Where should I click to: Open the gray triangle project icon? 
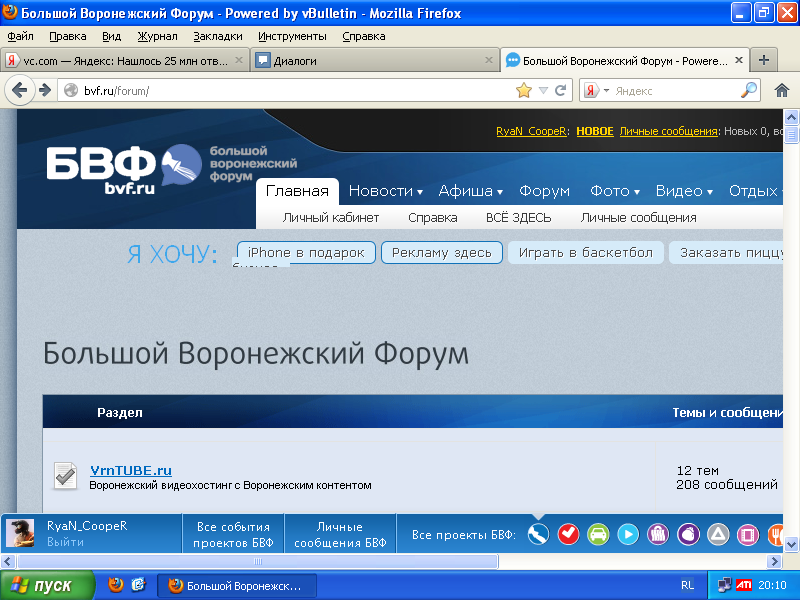pyautogui.click(x=718, y=534)
